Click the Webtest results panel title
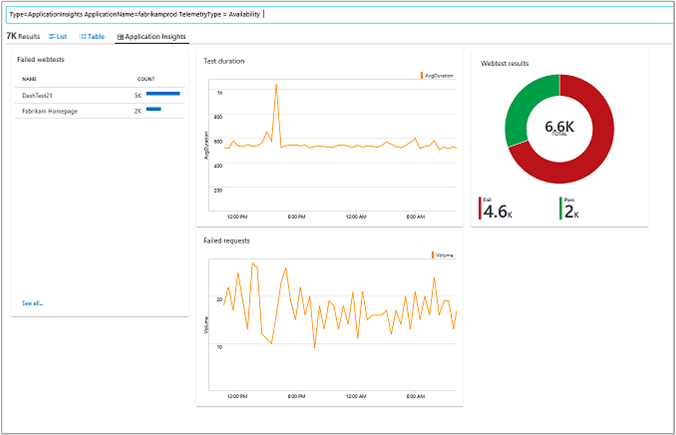 point(504,63)
